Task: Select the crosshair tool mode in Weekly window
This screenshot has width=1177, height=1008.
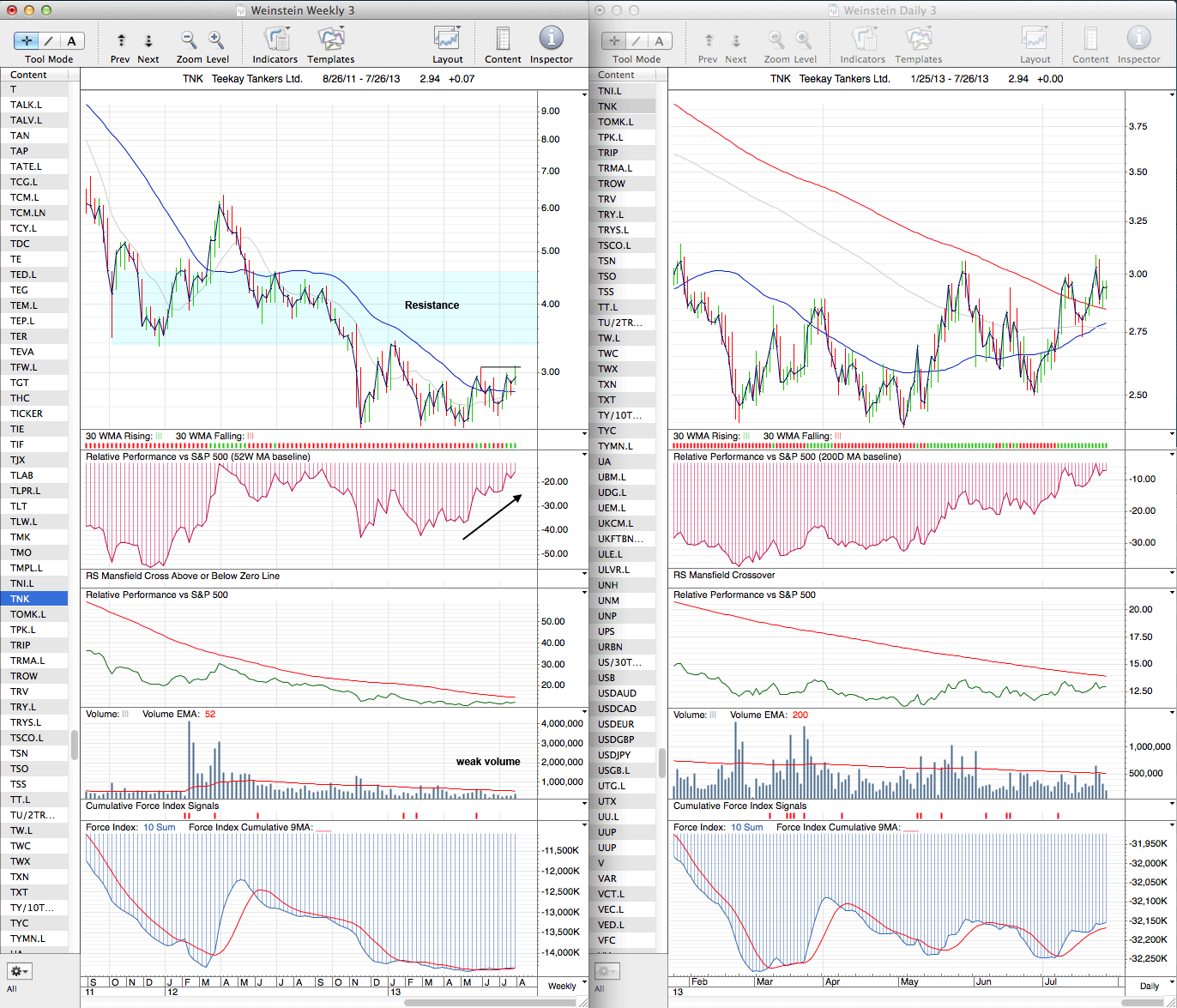Action: 27,40
